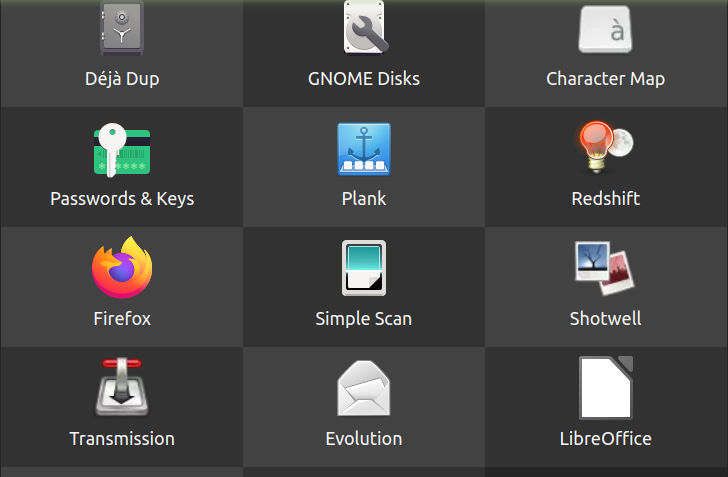Viewport: 728px width, 477px height.
Task: Click the "Evolution" label
Action: click(364, 439)
